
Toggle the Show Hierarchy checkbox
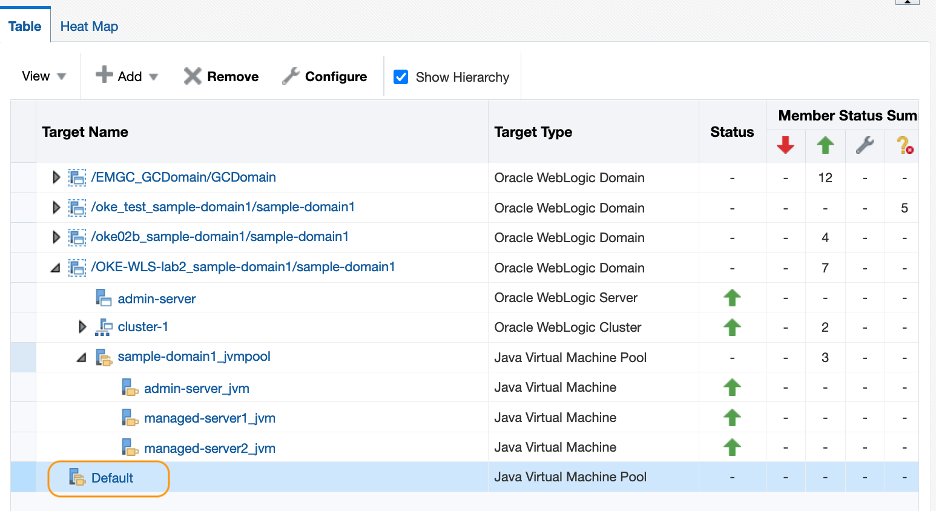(x=401, y=77)
